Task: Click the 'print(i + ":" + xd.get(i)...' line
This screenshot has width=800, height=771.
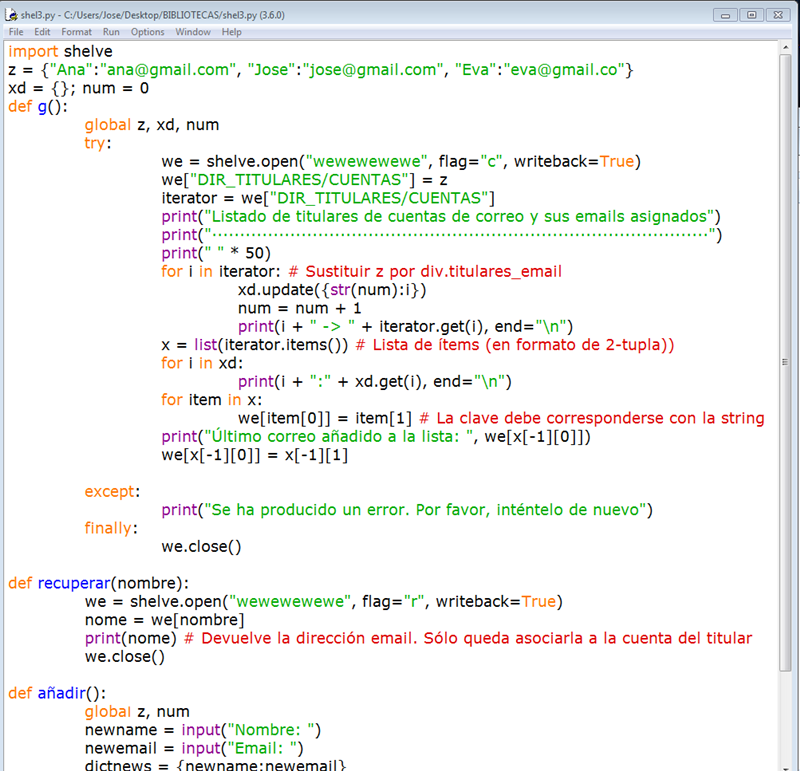Action: (x=374, y=382)
